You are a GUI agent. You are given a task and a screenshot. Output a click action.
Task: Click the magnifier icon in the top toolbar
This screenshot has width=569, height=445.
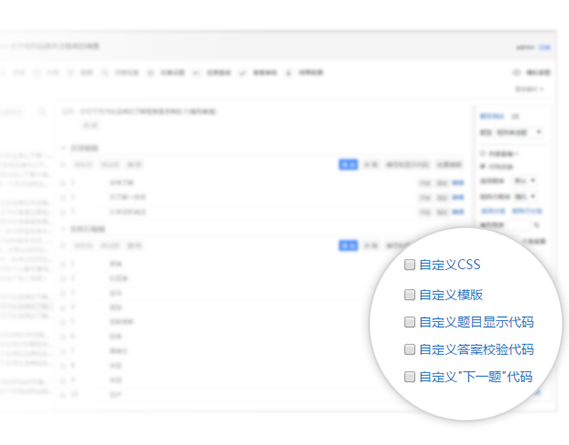point(105,73)
